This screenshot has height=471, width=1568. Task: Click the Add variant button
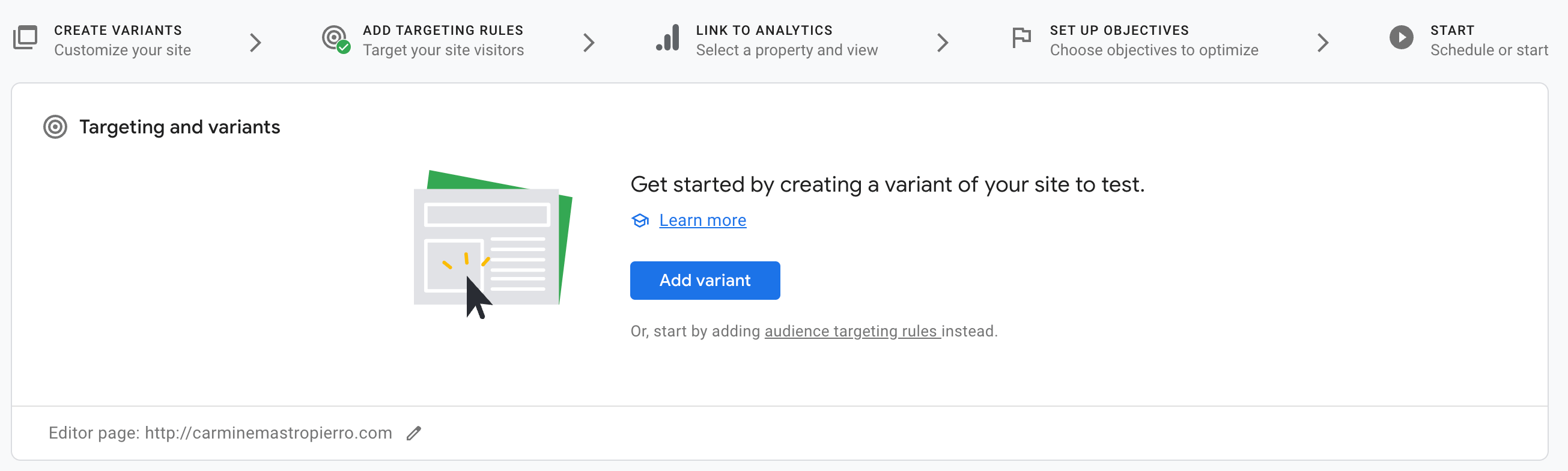[x=705, y=281]
